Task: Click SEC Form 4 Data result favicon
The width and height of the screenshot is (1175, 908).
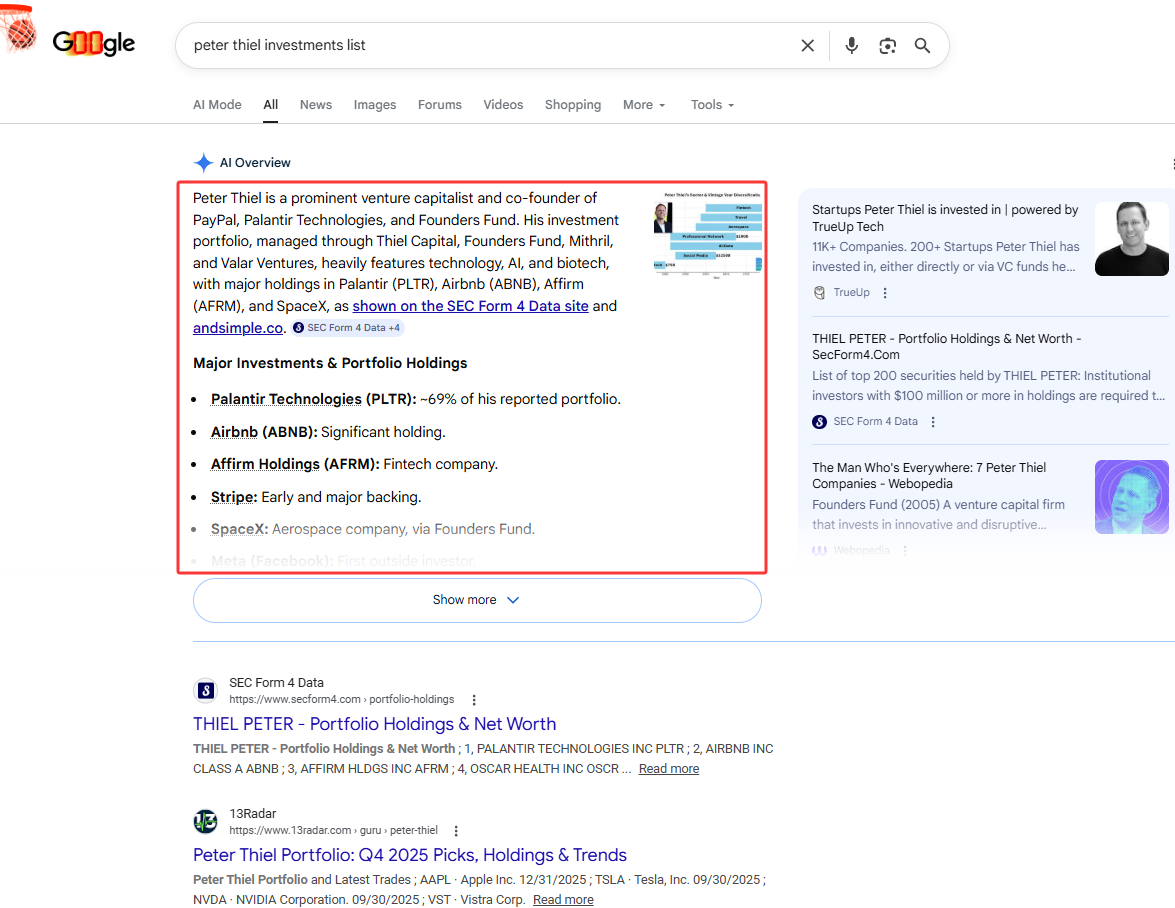Action: coord(205,690)
